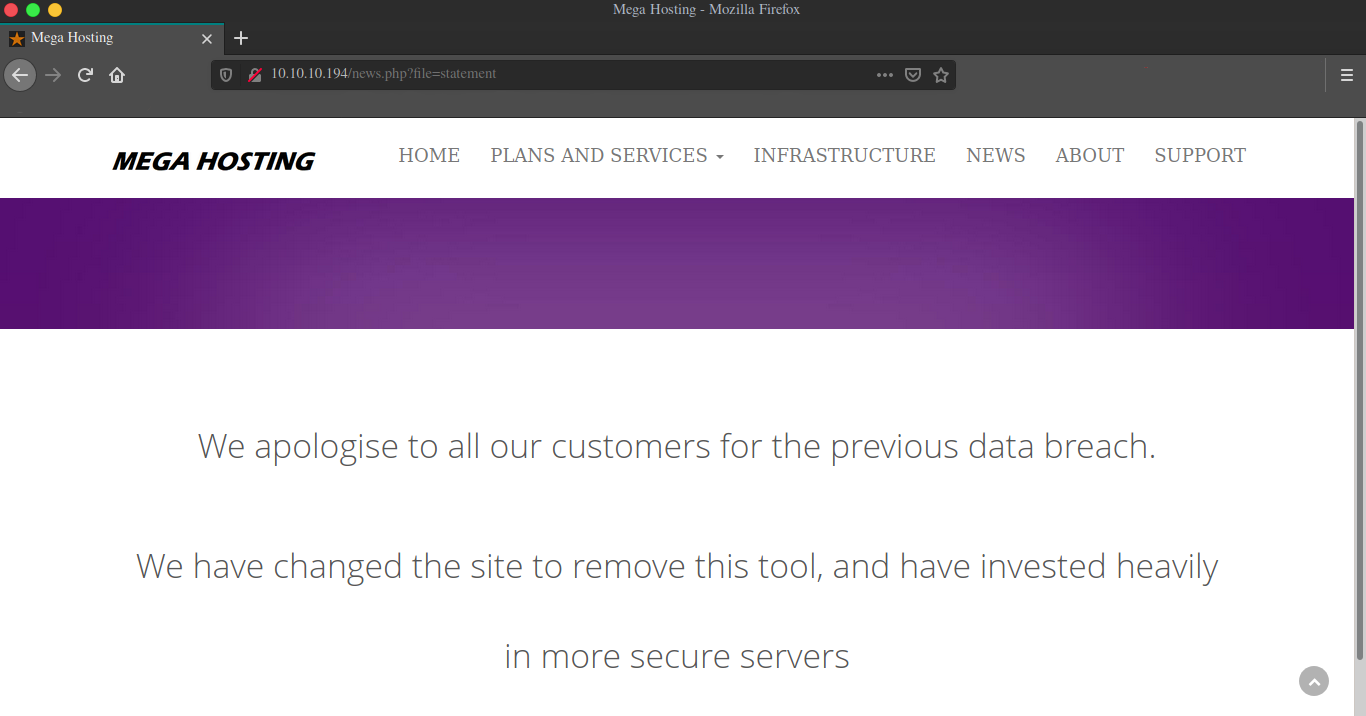View insecure connection padlock details
This screenshot has width=1366, height=716.
[x=255, y=74]
